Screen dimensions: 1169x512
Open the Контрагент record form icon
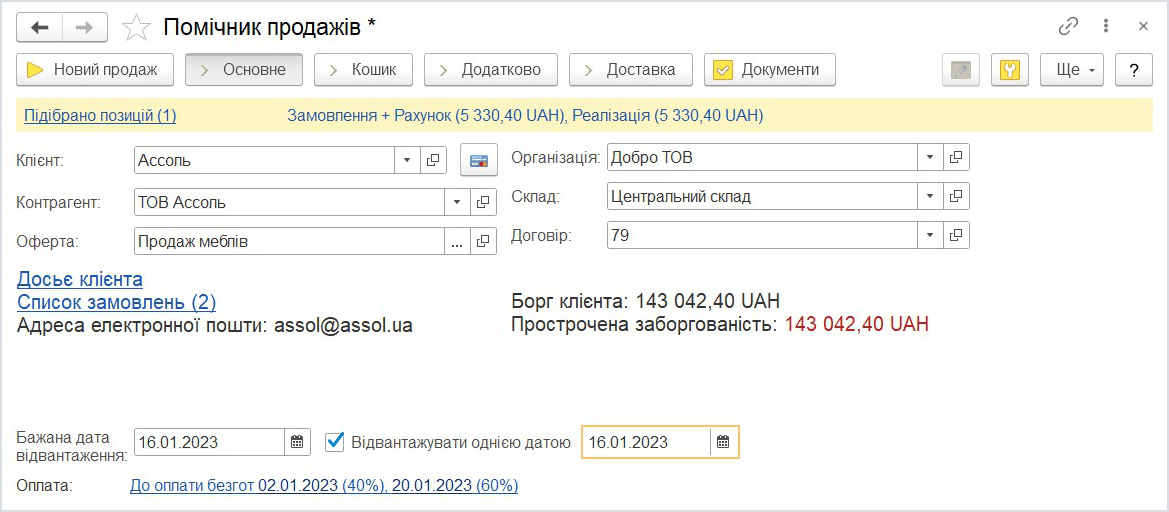483,202
